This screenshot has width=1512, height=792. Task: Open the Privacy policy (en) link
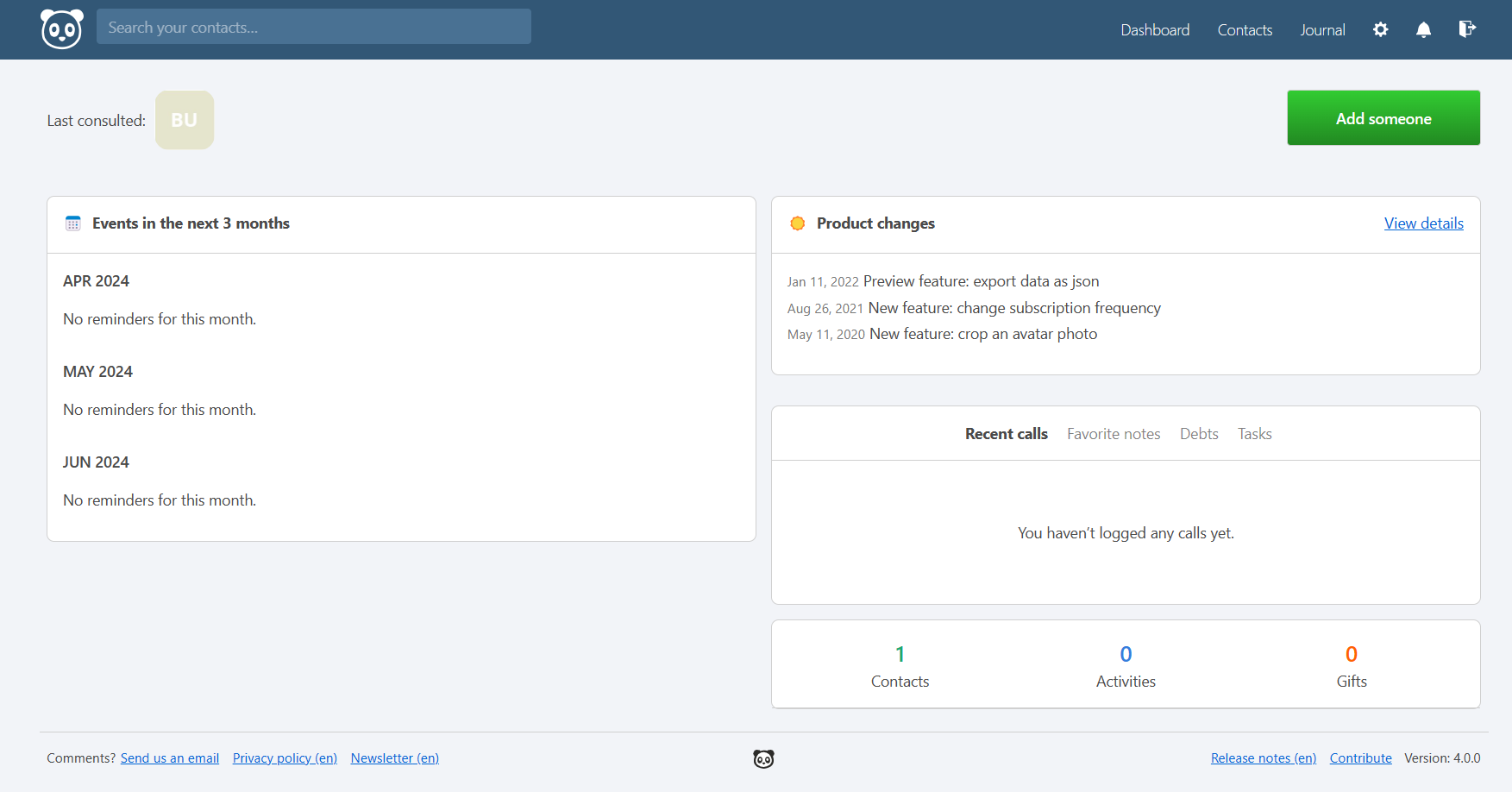tap(285, 758)
